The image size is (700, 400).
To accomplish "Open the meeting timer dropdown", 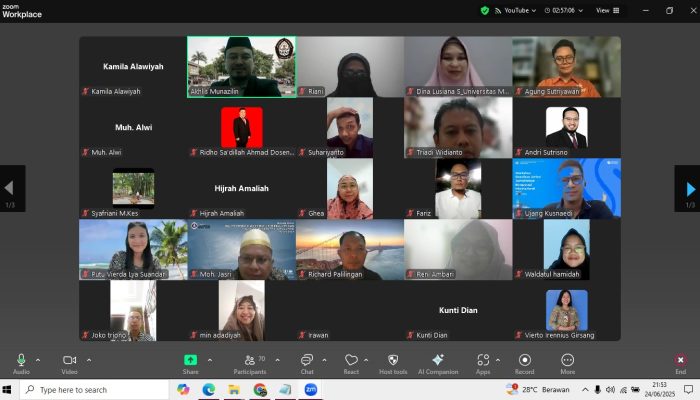I will point(564,10).
